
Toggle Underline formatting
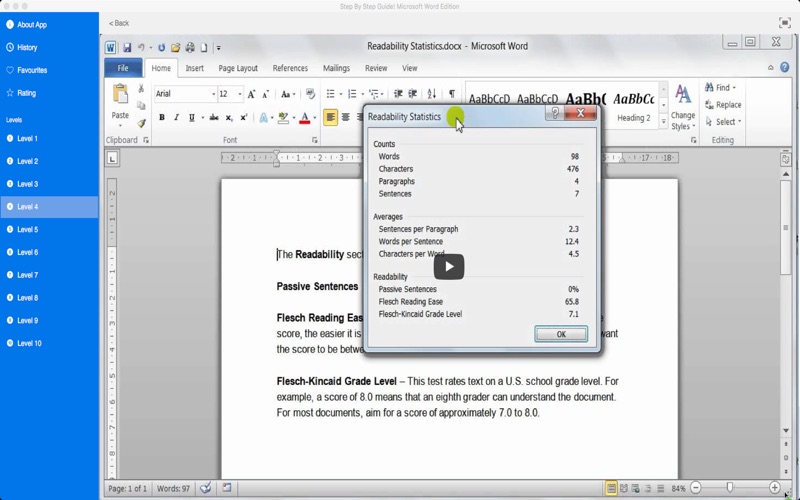191,117
